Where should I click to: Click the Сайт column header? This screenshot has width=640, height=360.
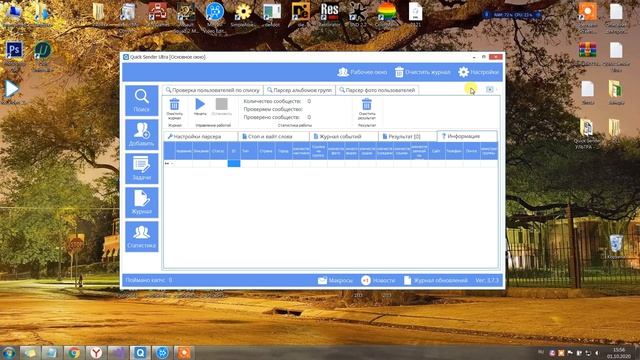436,151
